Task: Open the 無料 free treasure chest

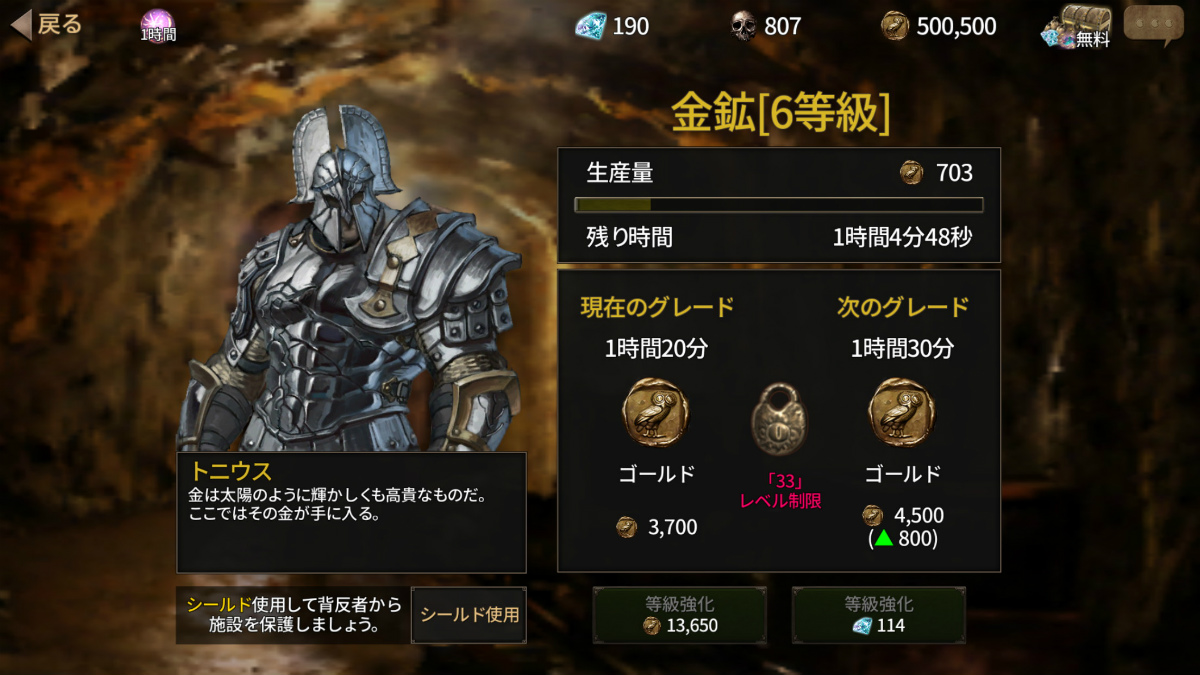Action: tap(1077, 26)
